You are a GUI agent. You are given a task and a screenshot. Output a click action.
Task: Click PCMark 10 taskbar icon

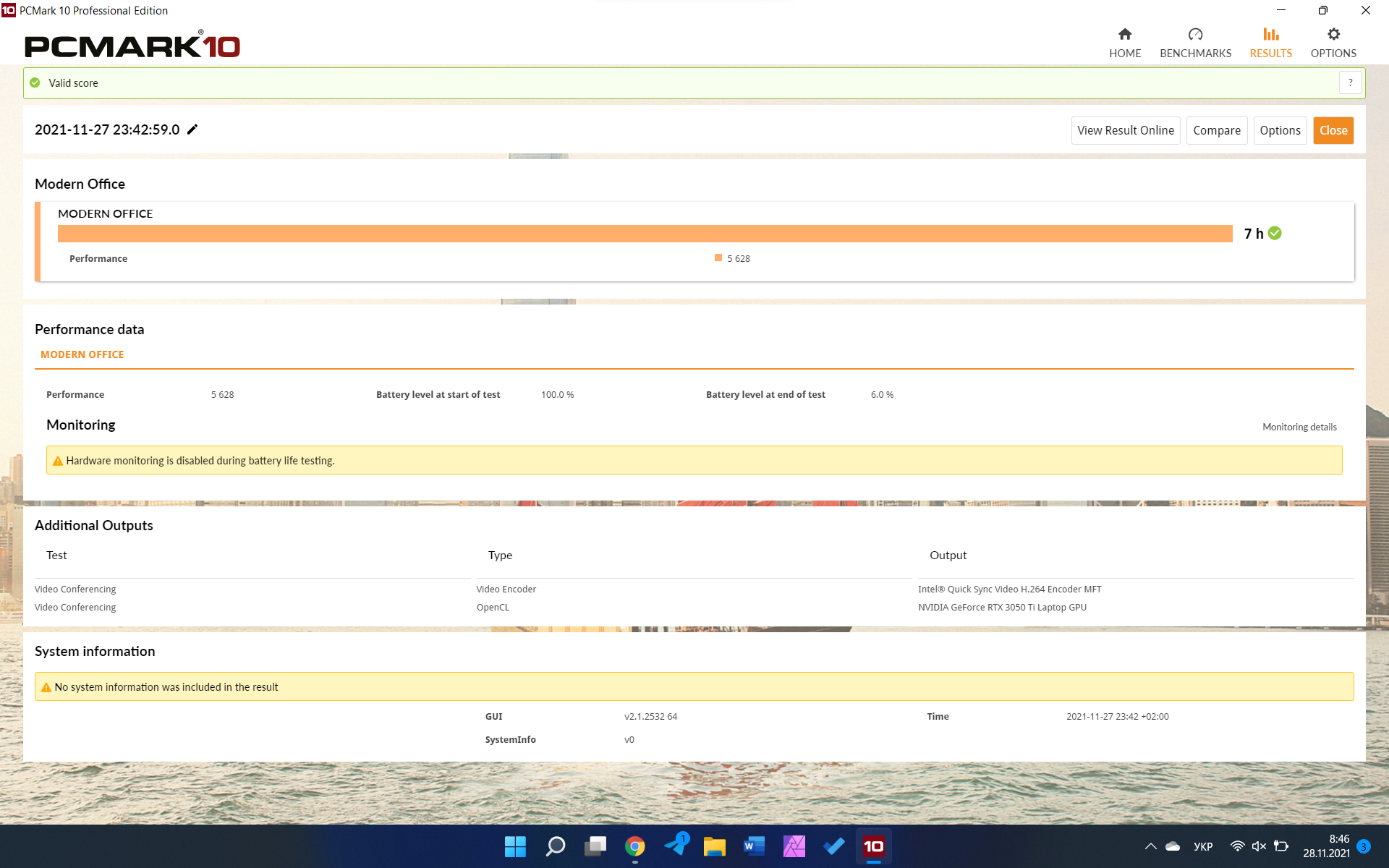[873, 846]
